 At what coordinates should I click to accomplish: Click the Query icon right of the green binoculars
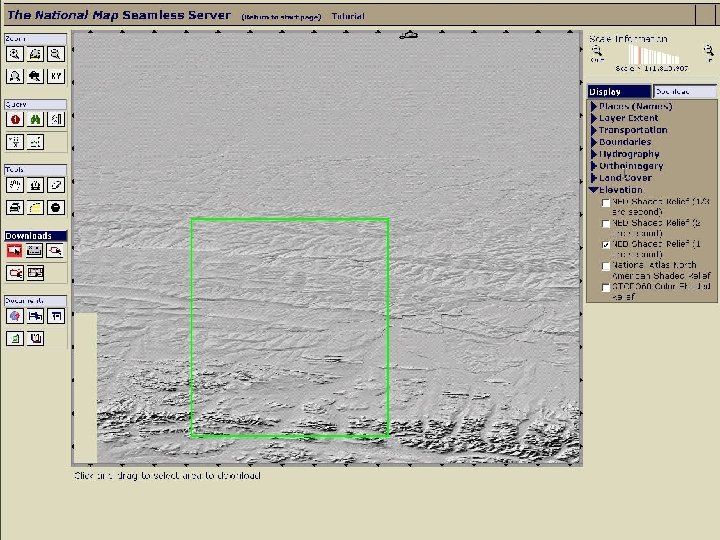pos(56,119)
